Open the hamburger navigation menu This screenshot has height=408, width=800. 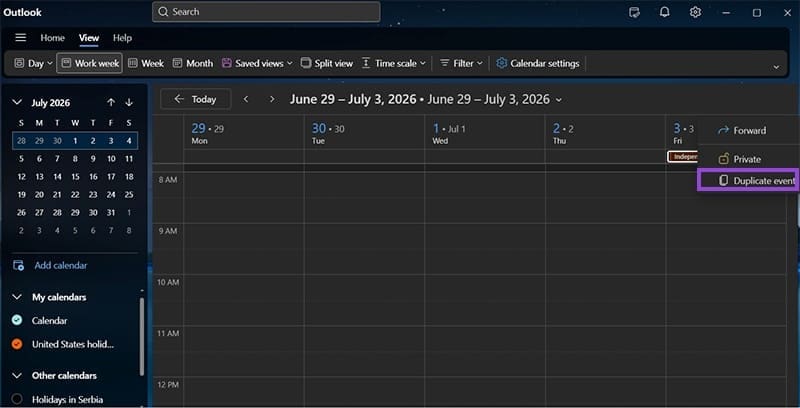(20, 38)
